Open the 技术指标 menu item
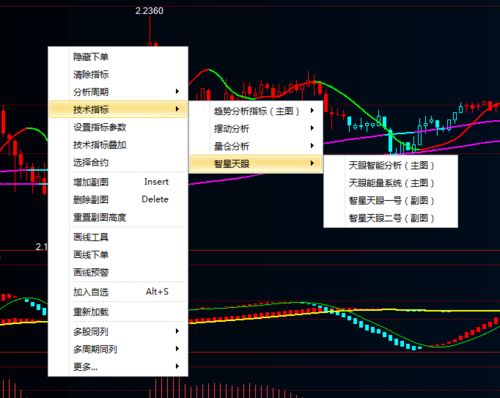This screenshot has width=500, height=398. pos(118,109)
